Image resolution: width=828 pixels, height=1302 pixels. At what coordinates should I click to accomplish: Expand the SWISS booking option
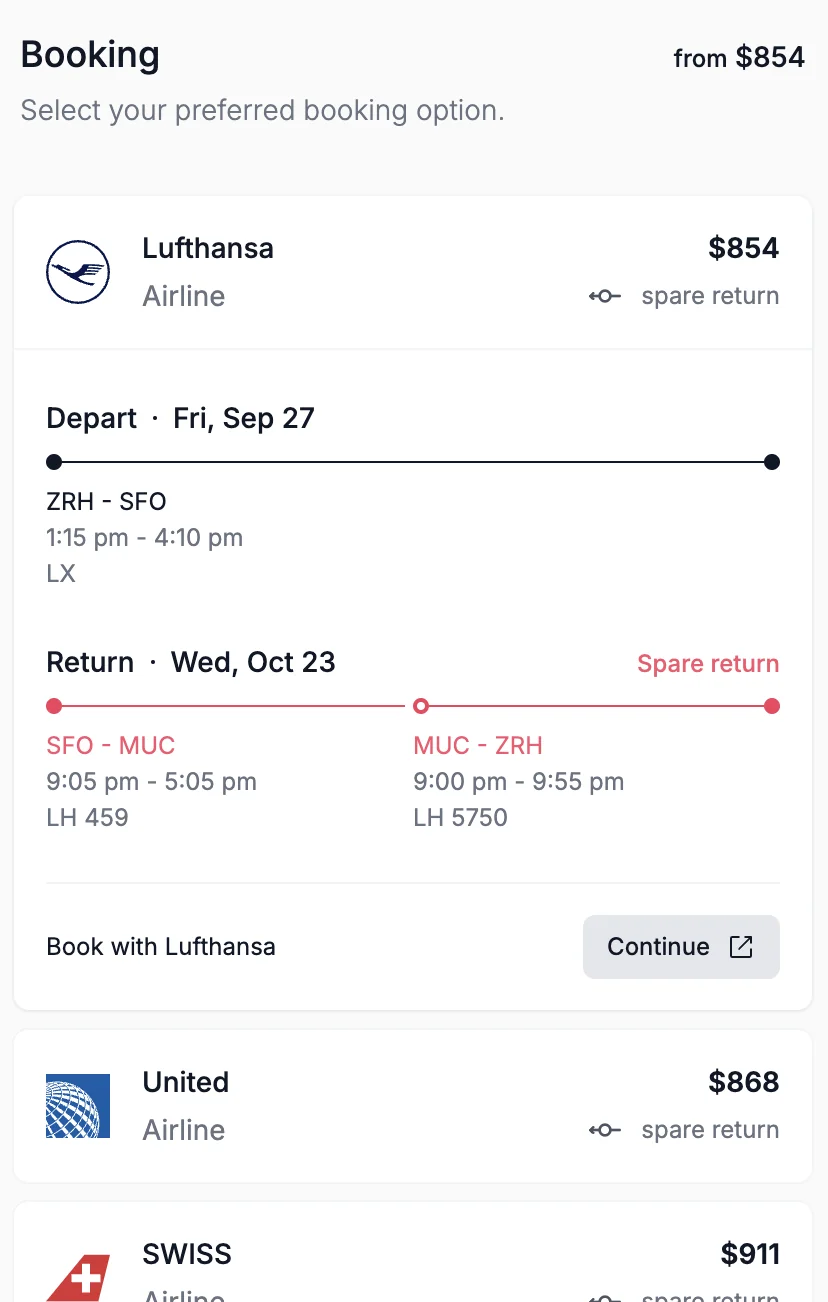(412, 1260)
